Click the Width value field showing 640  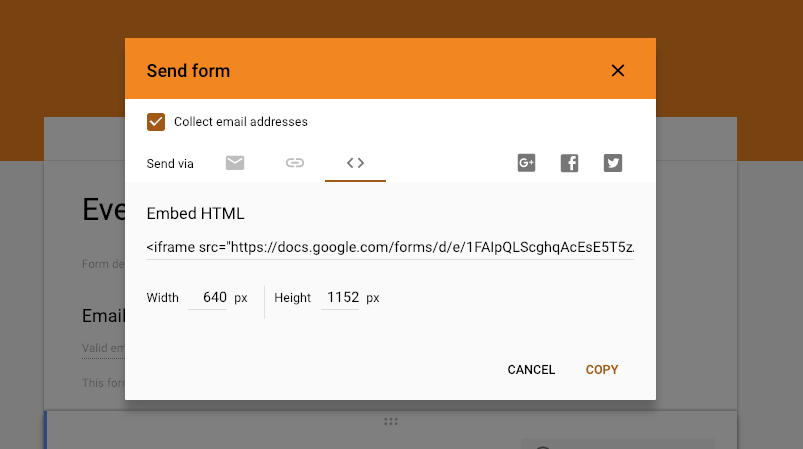click(208, 297)
